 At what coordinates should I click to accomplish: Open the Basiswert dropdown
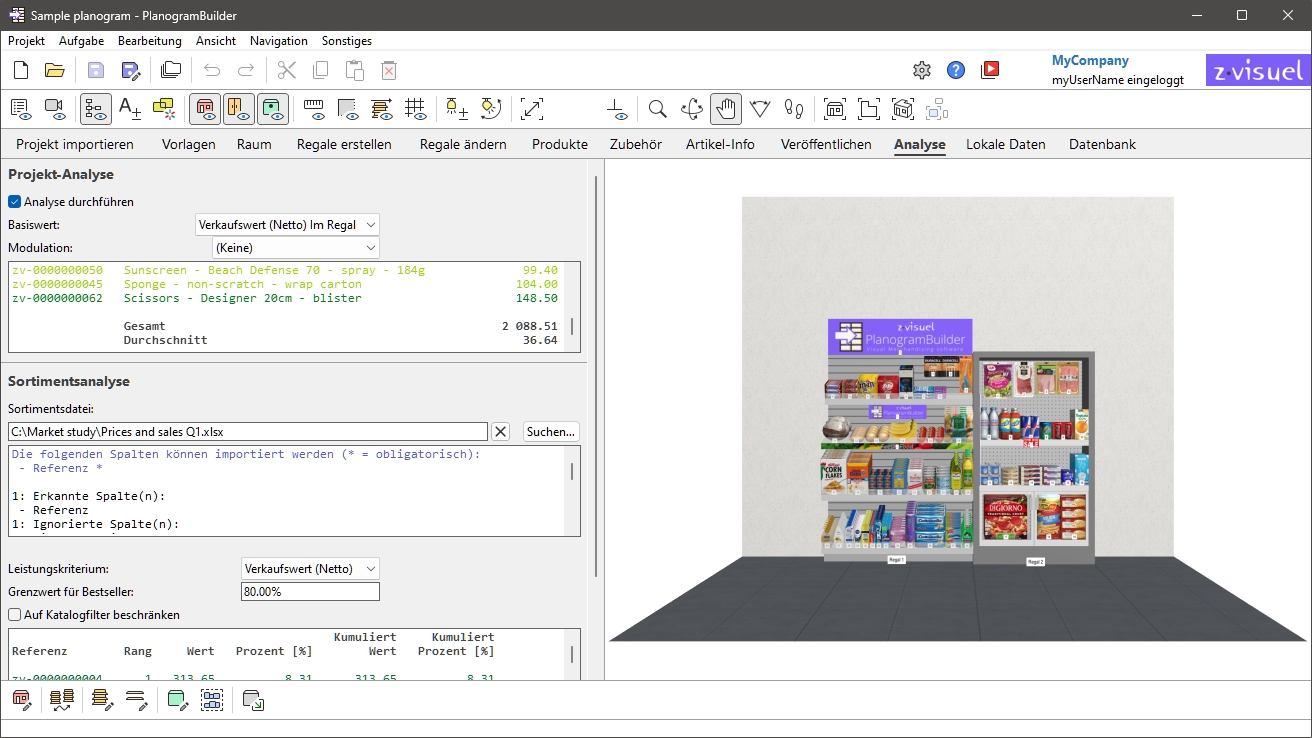coord(287,225)
